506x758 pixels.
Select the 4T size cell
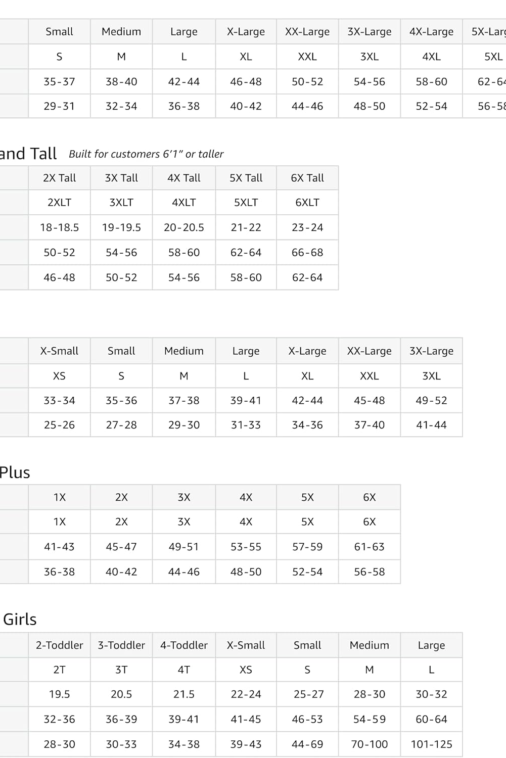(184, 670)
